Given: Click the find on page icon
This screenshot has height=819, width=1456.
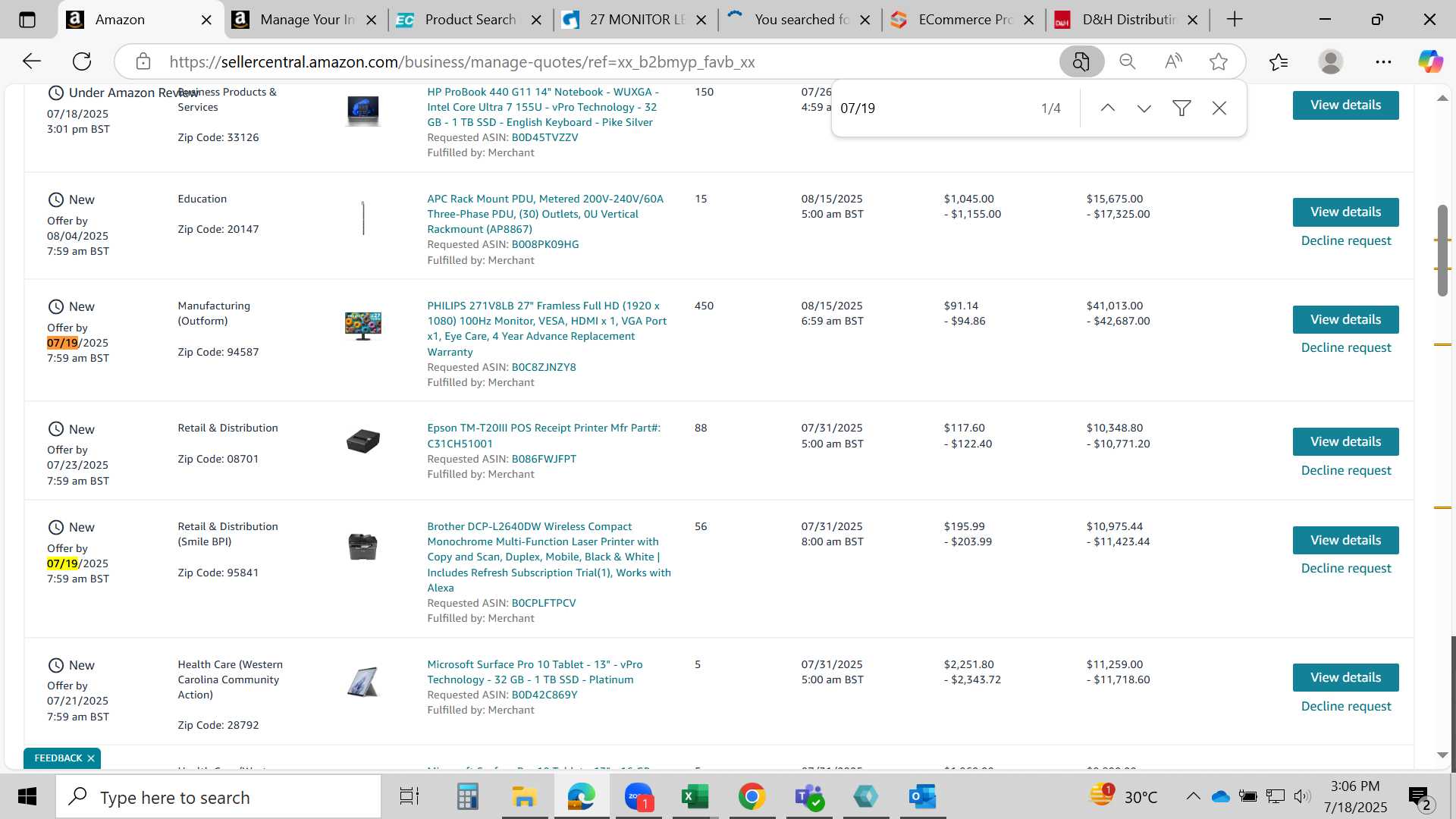Looking at the screenshot, I should (1081, 61).
